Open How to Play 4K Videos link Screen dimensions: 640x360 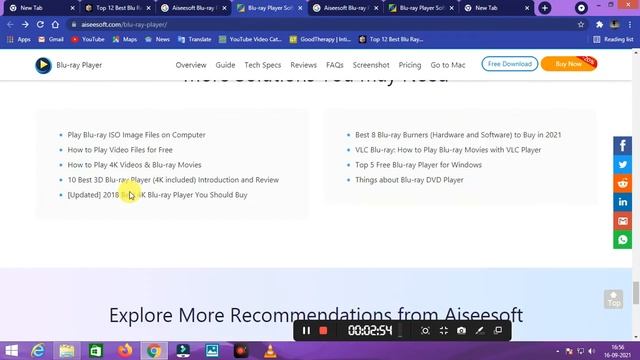tap(134, 165)
